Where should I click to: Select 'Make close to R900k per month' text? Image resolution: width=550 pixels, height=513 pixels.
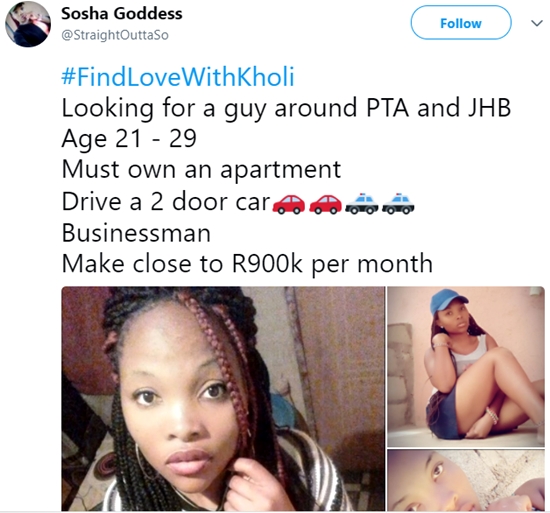point(247,264)
